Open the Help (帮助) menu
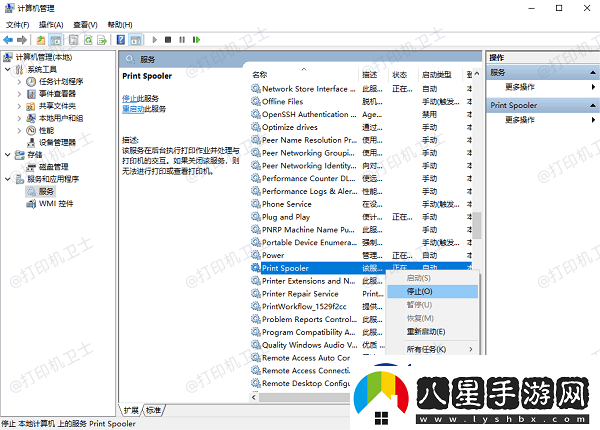Image resolution: width=600 pixels, height=430 pixels. (x=120, y=25)
